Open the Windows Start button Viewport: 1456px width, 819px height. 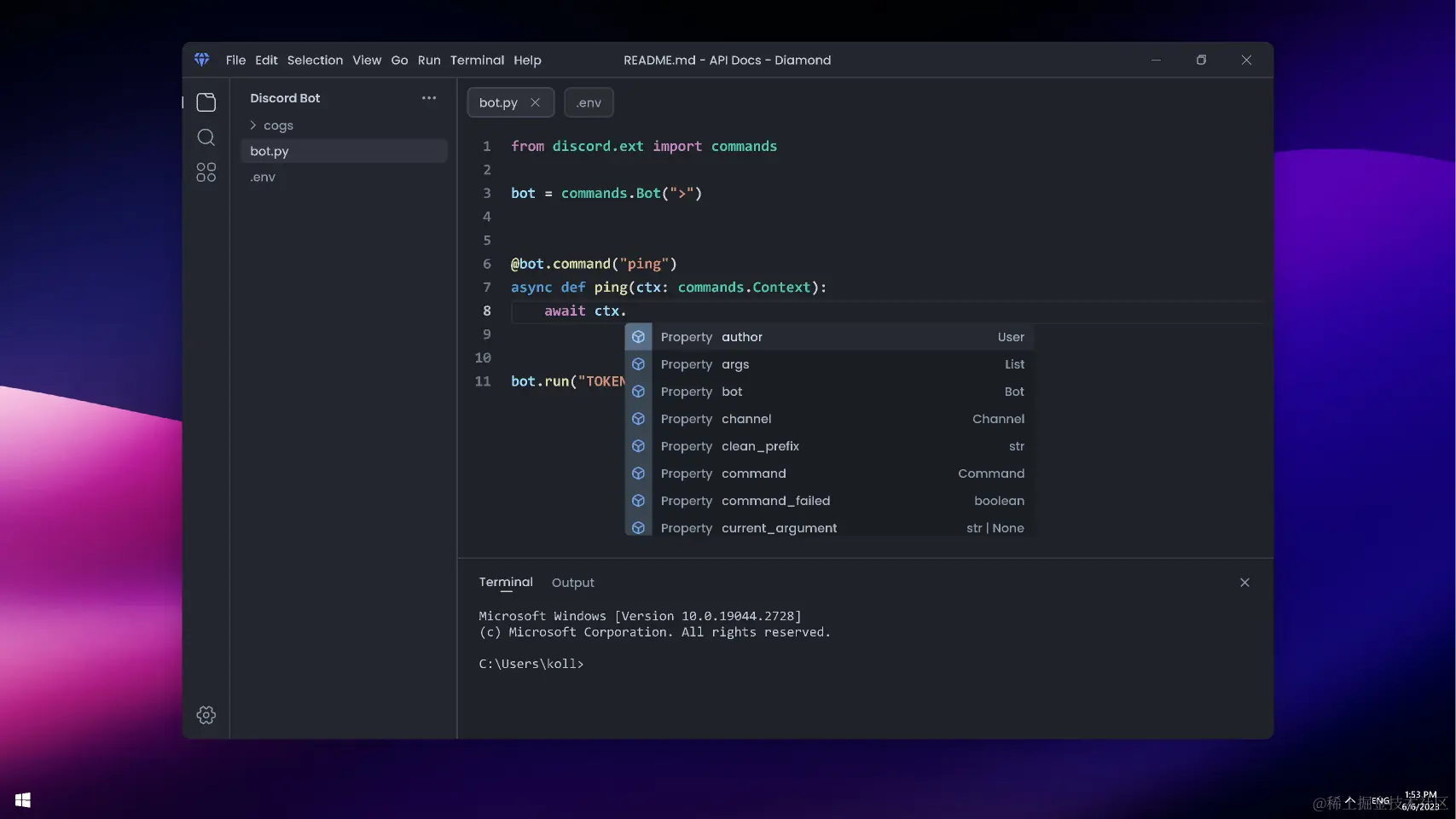tap(23, 800)
